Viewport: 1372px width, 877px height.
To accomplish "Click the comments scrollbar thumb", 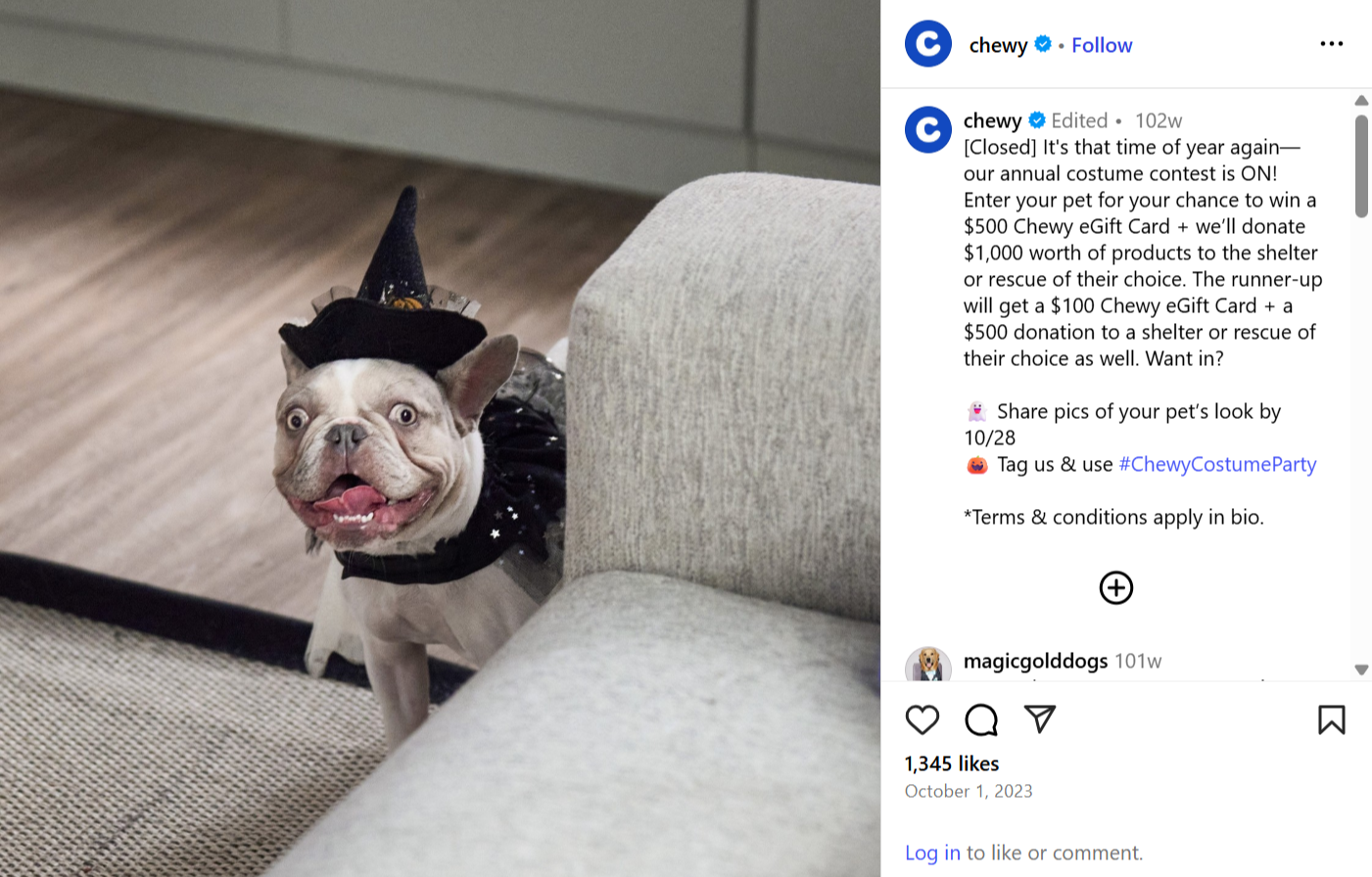I will [1361, 166].
